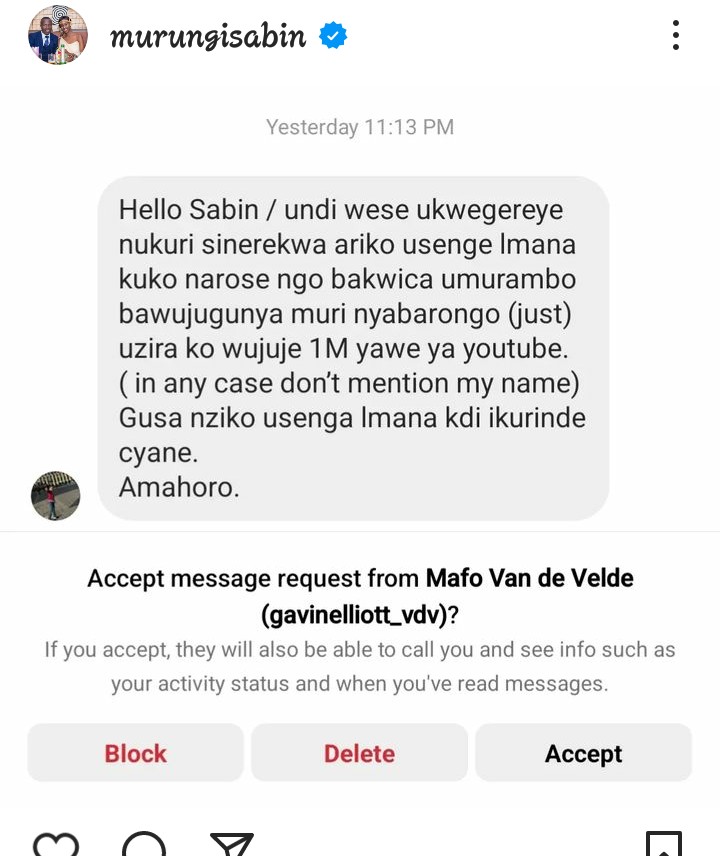This screenshot has width=720, height=856.
Task: Click the Yesterday 11:13 PM timestamp
Action: pos(360,127)
